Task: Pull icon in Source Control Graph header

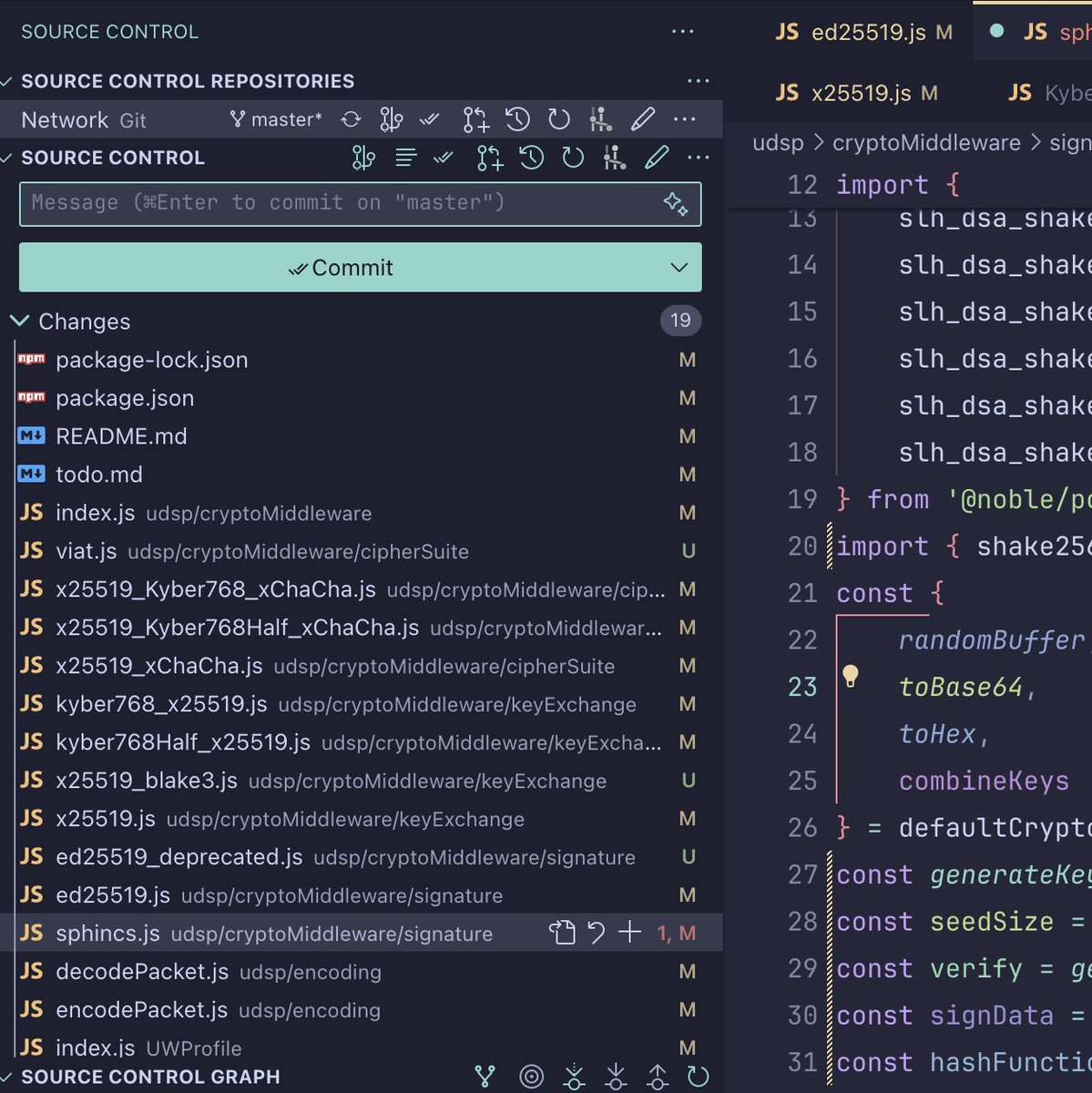Action: tap(616, 1078)
